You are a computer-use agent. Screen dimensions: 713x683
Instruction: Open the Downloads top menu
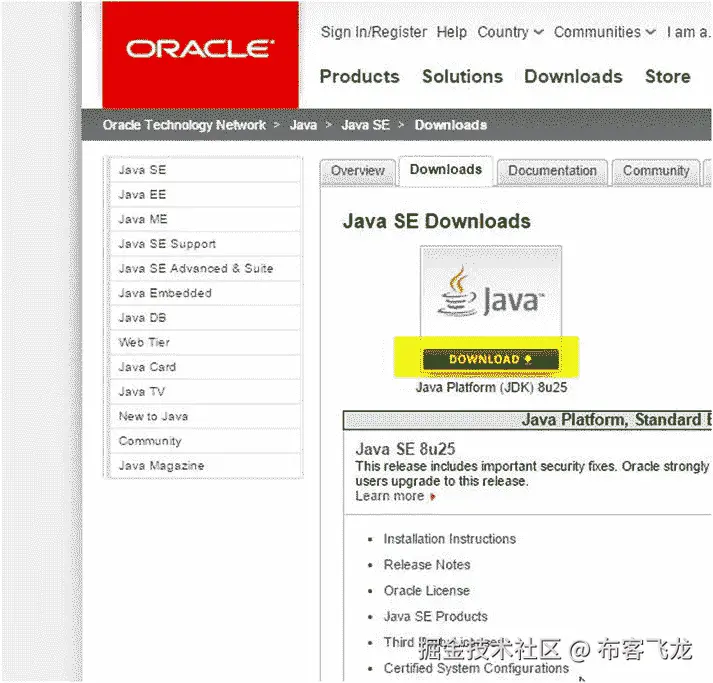point(573,76)
